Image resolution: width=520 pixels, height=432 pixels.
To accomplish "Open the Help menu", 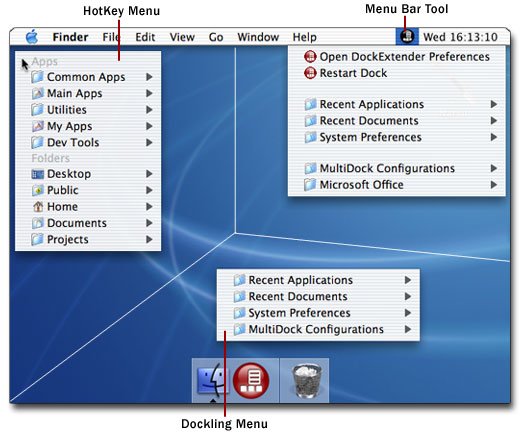I will [304, 37].
